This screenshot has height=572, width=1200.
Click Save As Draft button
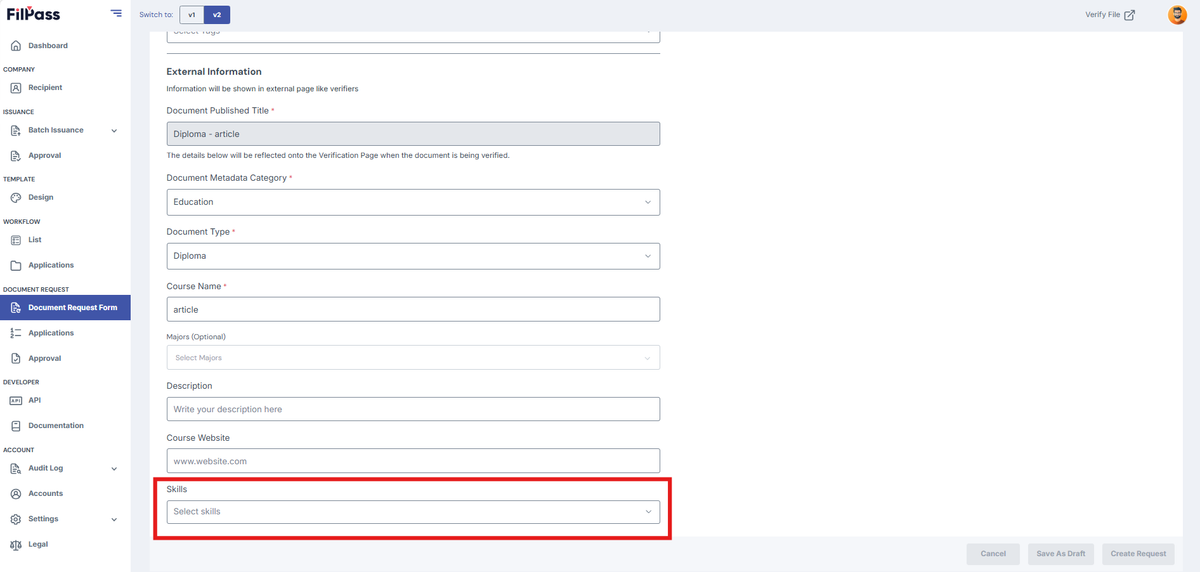1061,554
